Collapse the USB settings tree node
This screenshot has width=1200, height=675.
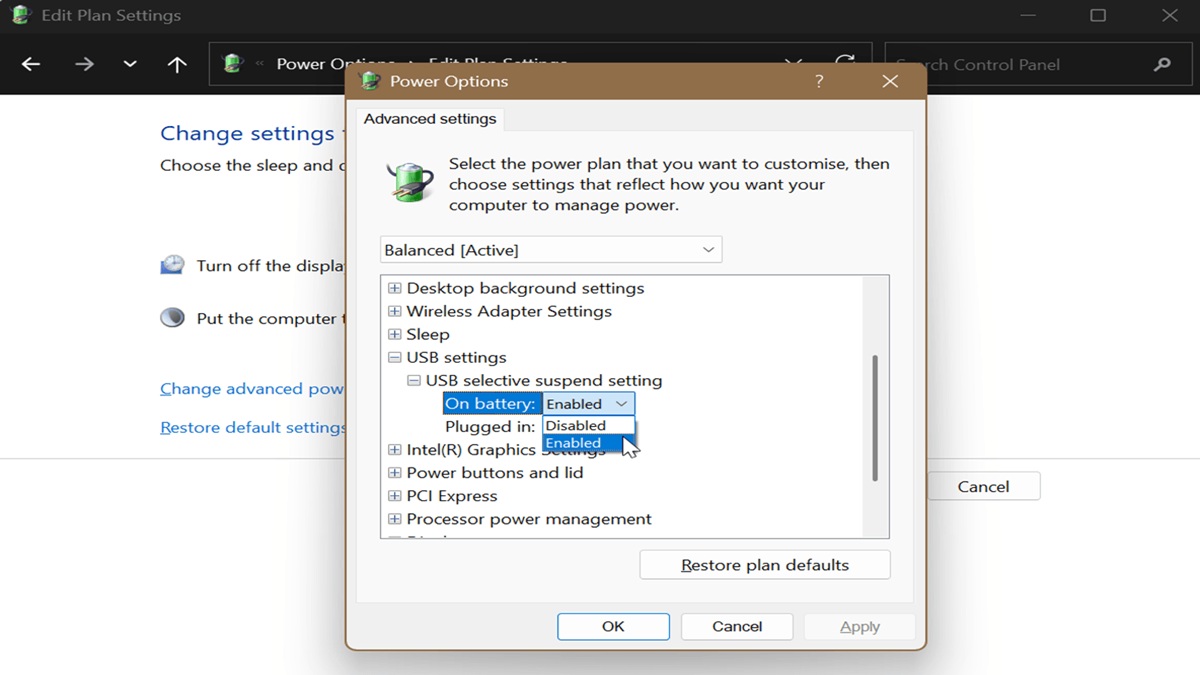click(x=394, y=357)
